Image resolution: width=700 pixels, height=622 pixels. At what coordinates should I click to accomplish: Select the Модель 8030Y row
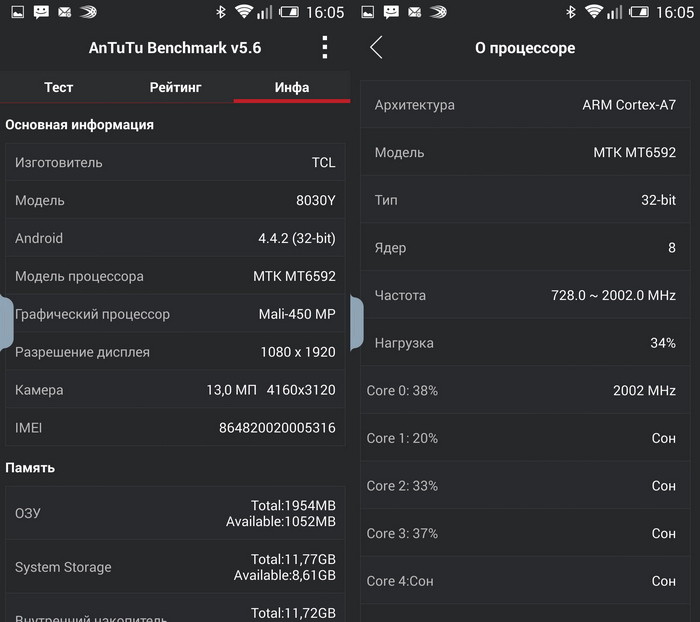(175, 200)
